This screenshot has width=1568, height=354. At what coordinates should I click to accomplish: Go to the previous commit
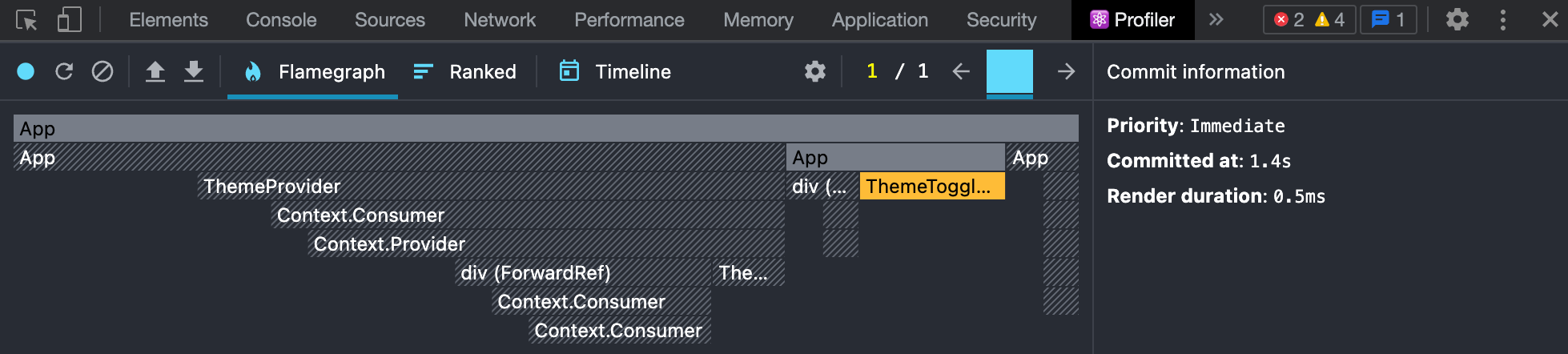coord(961,72)
